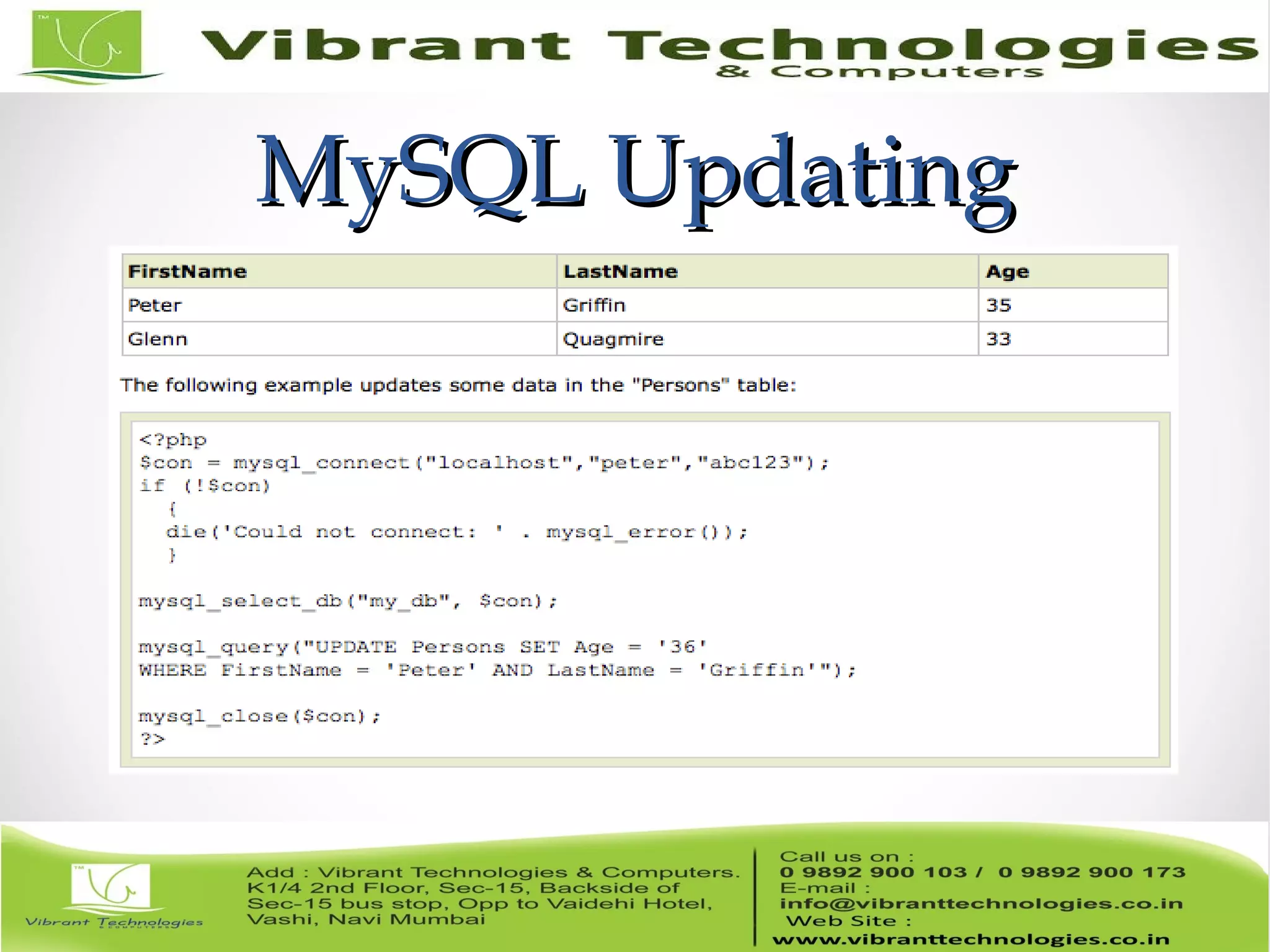Click the 'Vashi, Navi Mumbai' address line
The image size is (1270, 952).
[x=366, y=919]
